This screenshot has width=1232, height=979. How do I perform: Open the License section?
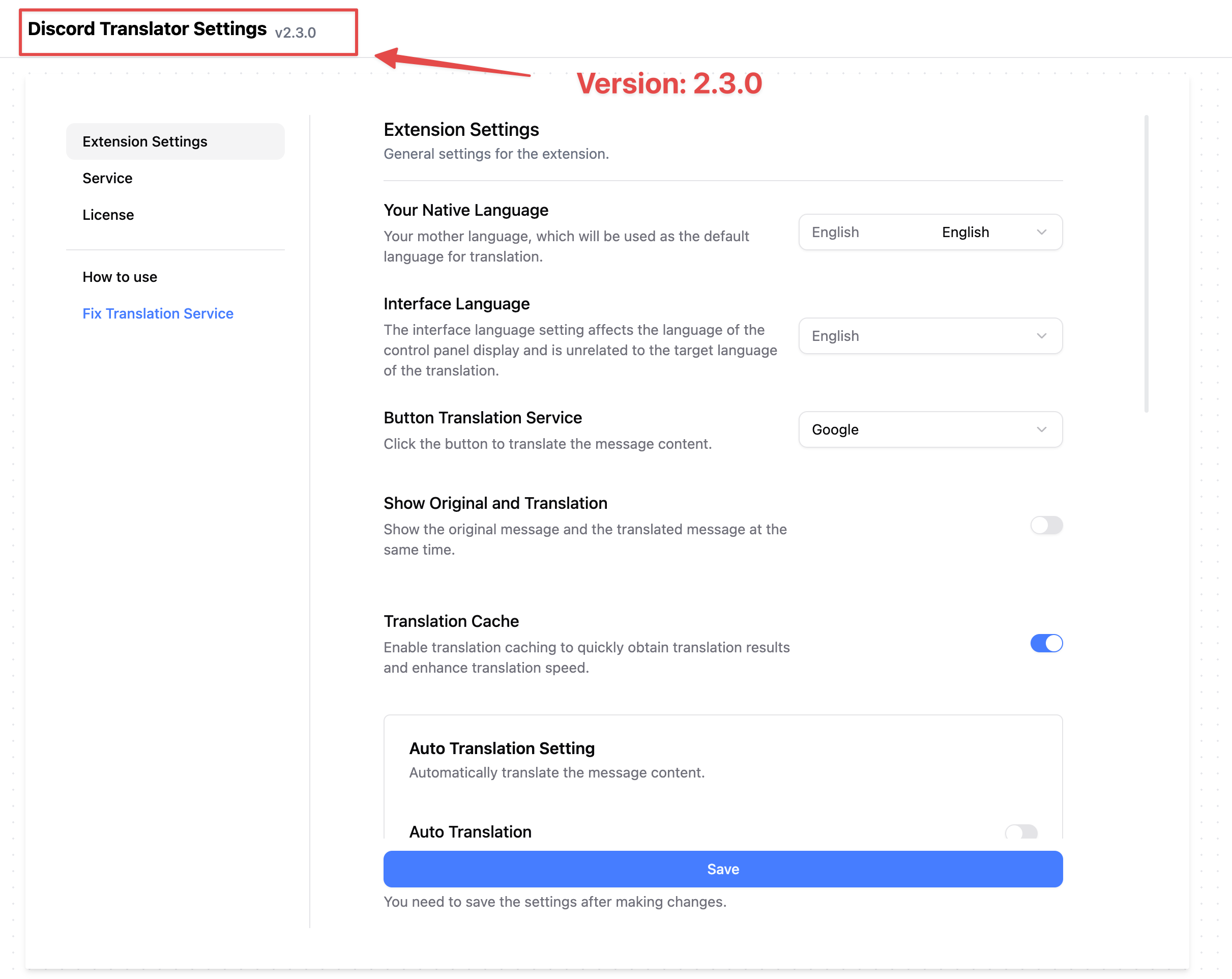point(108,214)
